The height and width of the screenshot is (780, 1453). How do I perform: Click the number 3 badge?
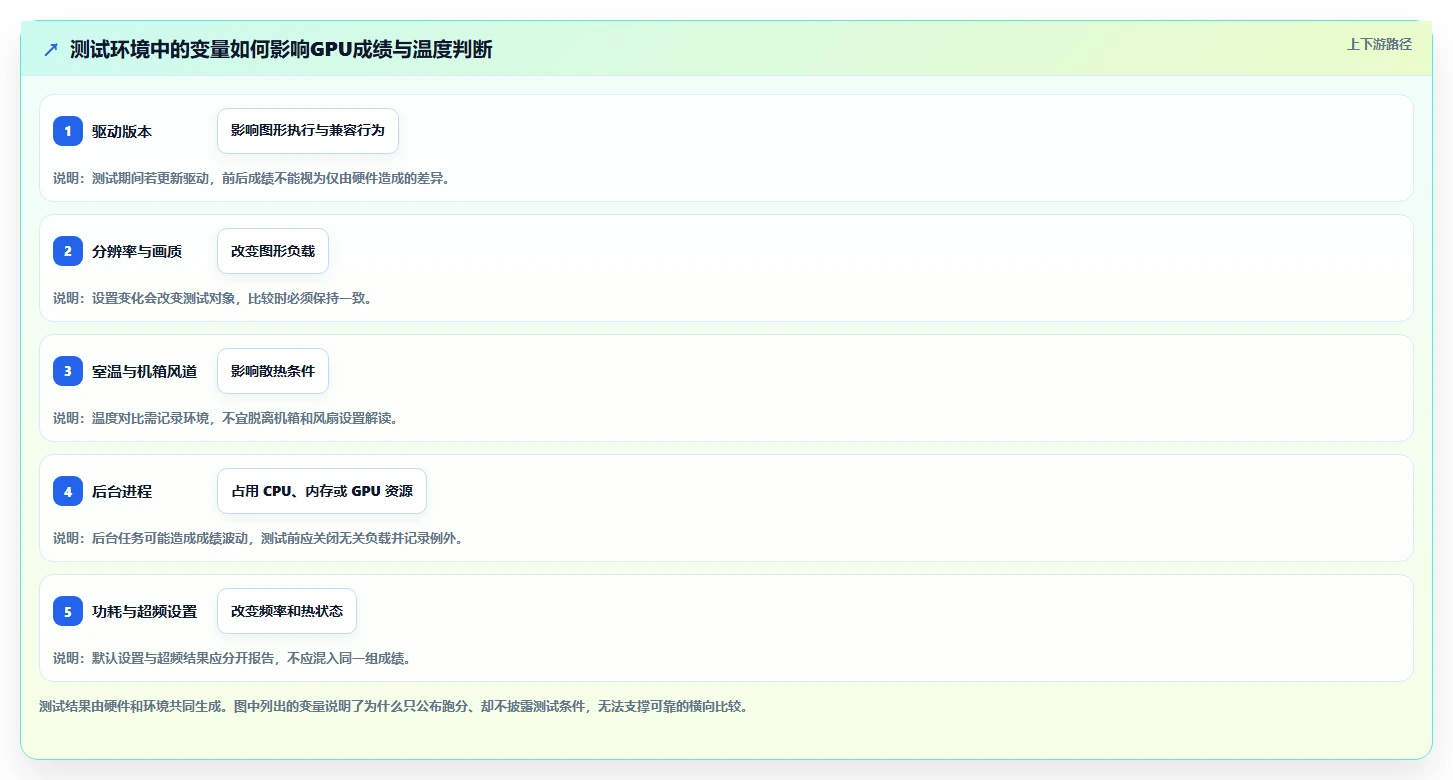click(68, 371)
